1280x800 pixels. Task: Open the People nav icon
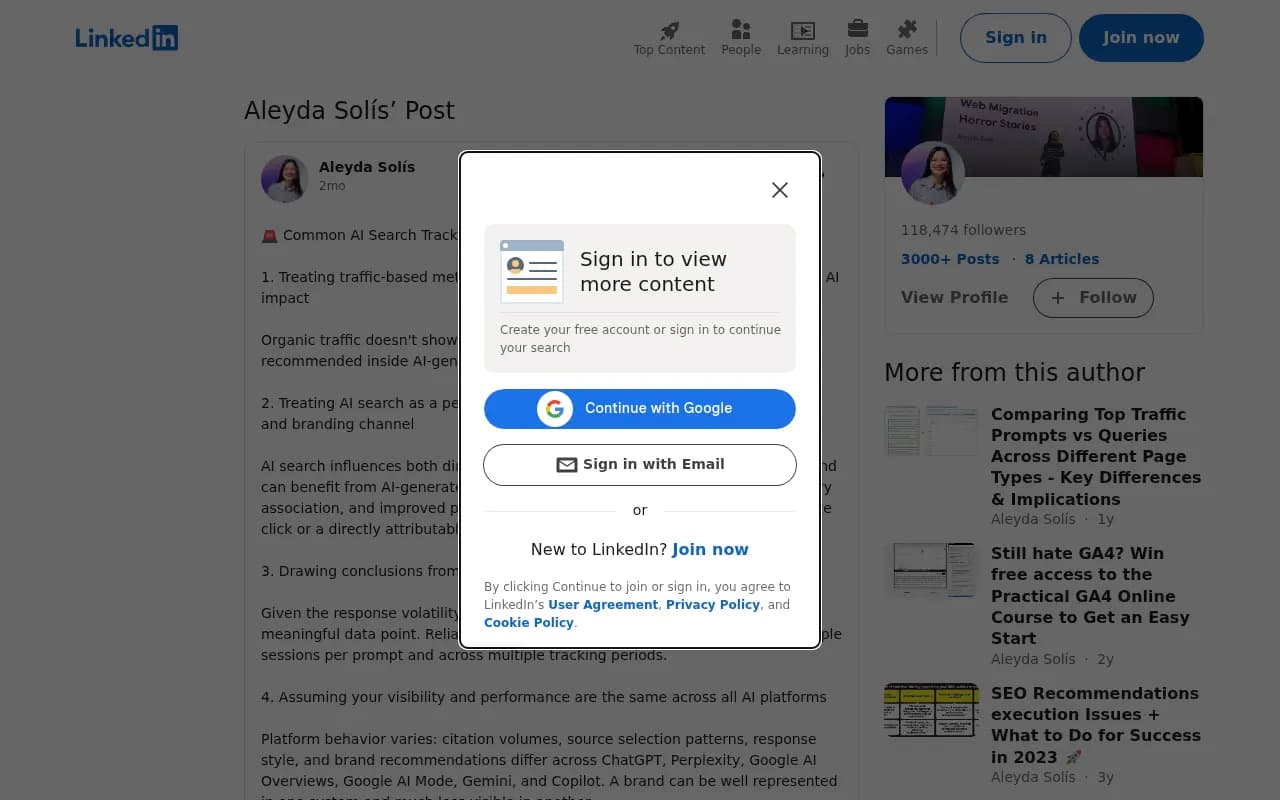741,30
